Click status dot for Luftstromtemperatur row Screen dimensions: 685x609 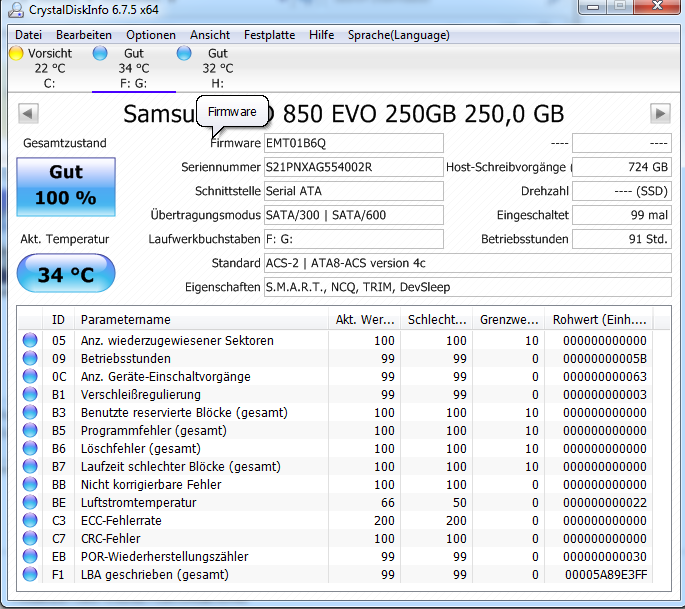pyautogui.click(x=30, y=502)
